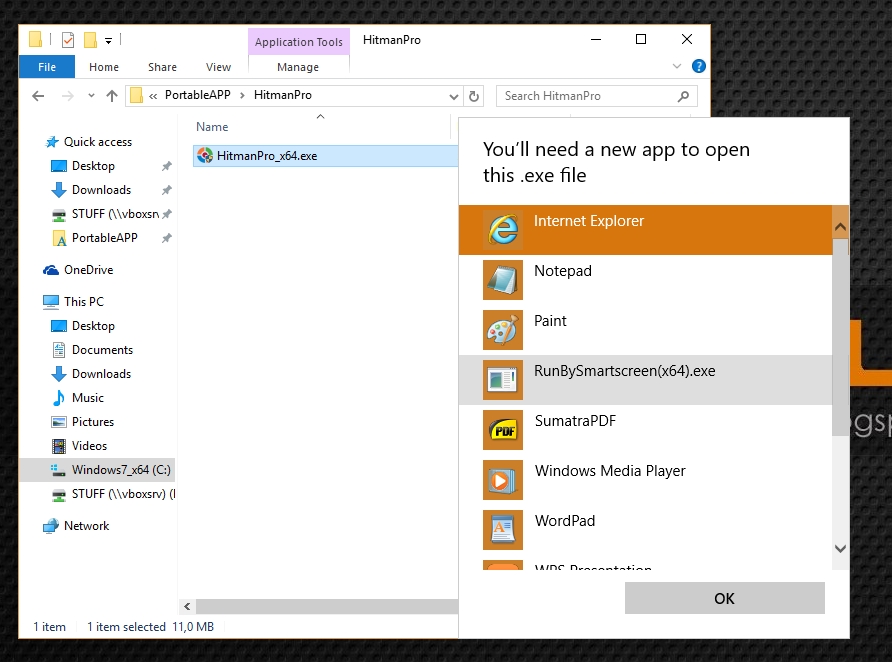Viewport: 892px width, 662px height.
Task: Click the breadcrumb double-chevron expander
Action: pos(152,96)
